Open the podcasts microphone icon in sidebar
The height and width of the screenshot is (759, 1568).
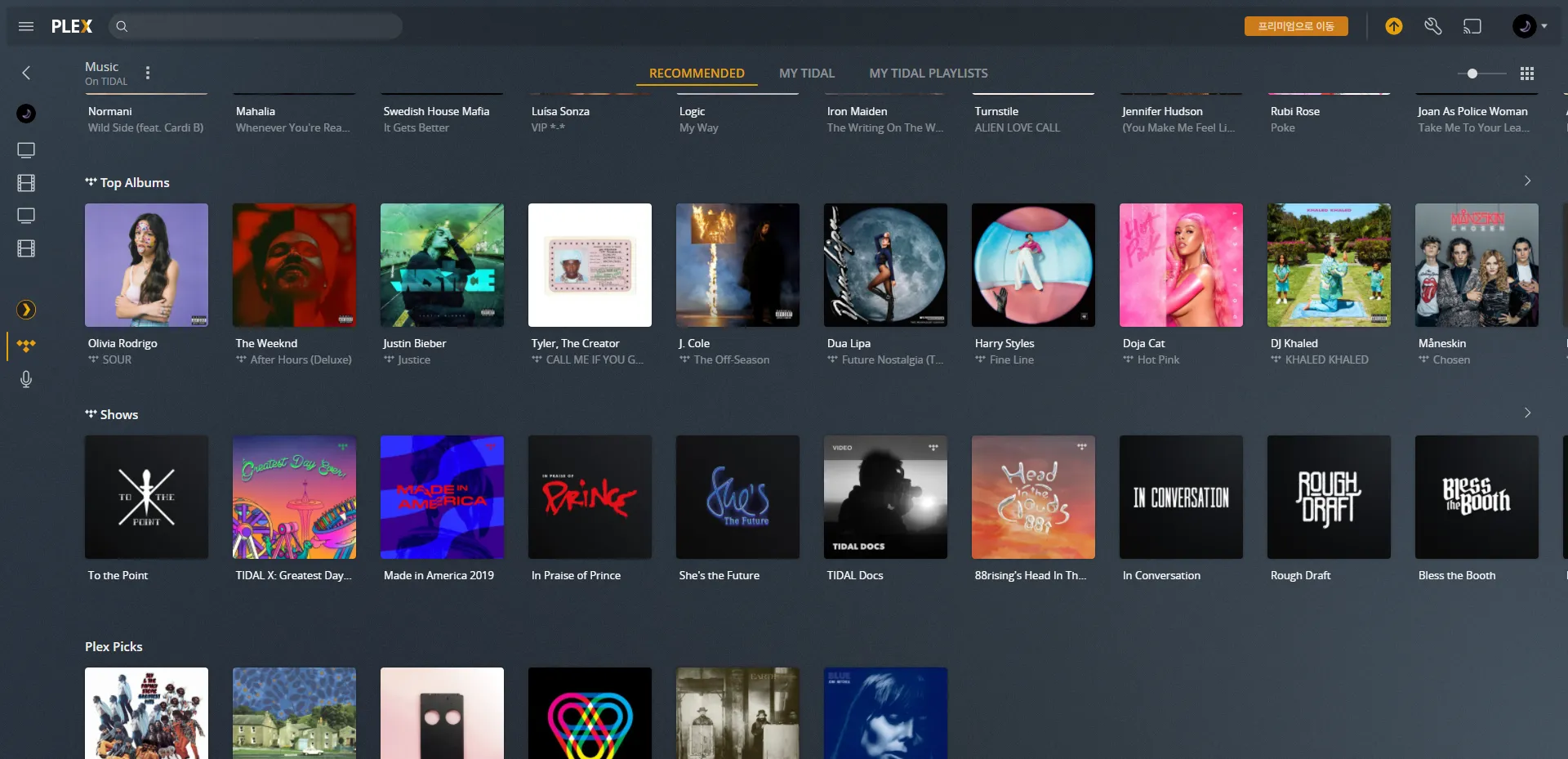point(26,379)
